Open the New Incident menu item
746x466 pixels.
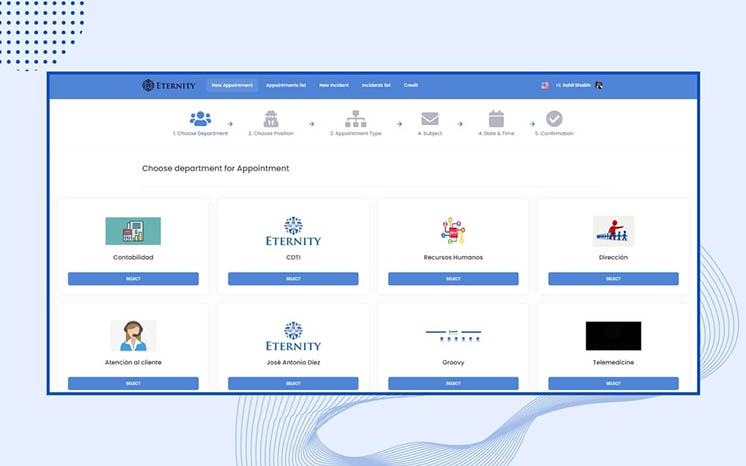pos(334,85)
